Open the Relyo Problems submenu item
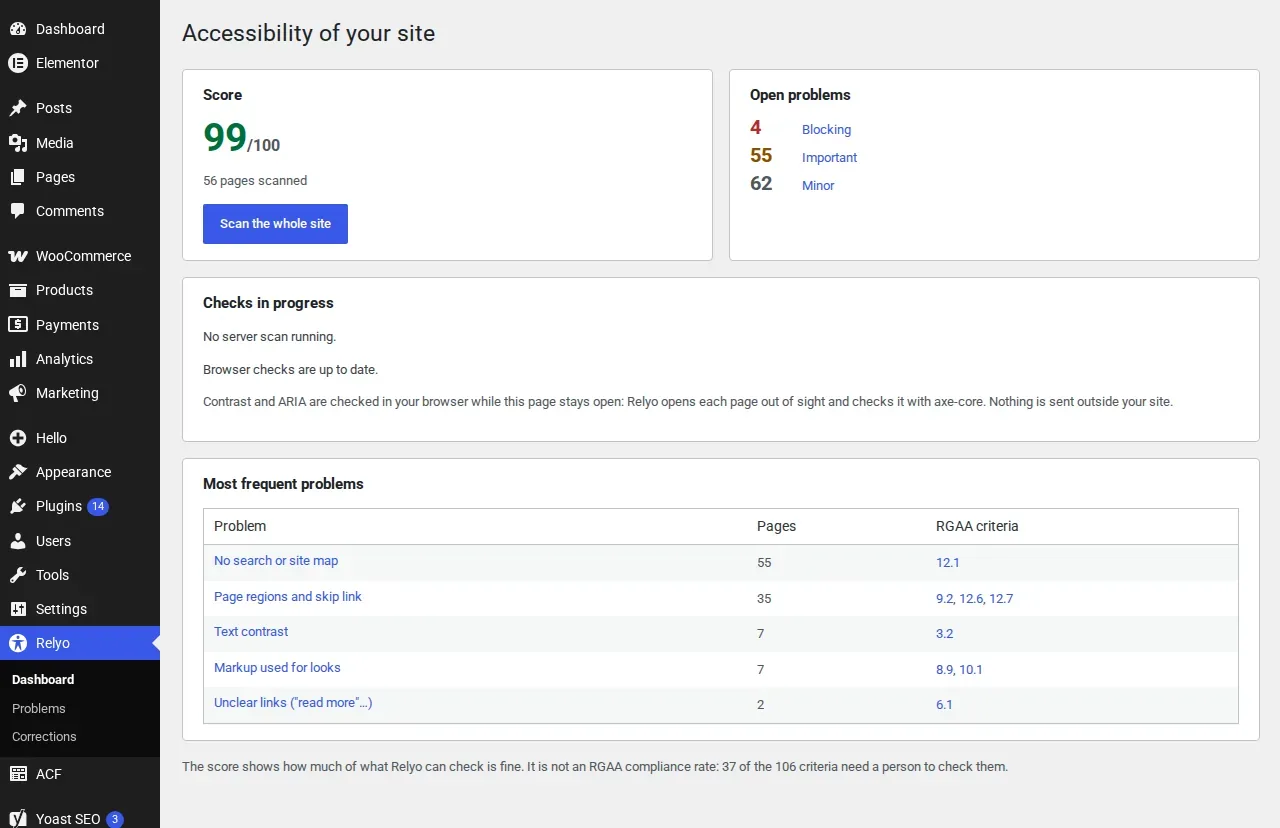 [39, 708]
